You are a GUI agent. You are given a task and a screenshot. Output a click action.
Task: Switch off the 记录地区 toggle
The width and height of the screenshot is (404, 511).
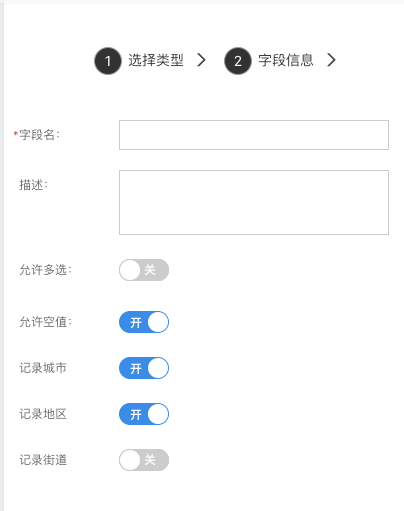pos(144,414)
